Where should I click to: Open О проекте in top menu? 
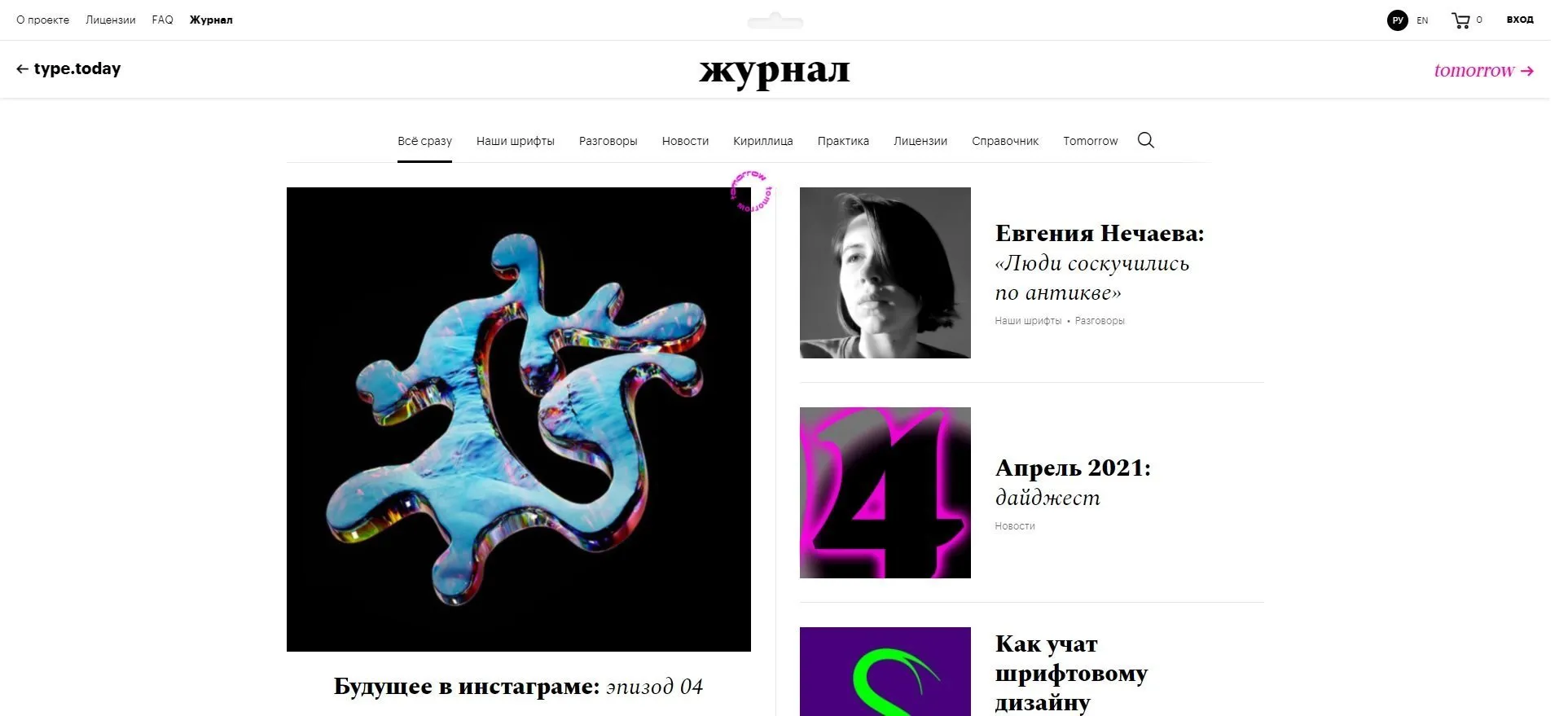(43, 20)
